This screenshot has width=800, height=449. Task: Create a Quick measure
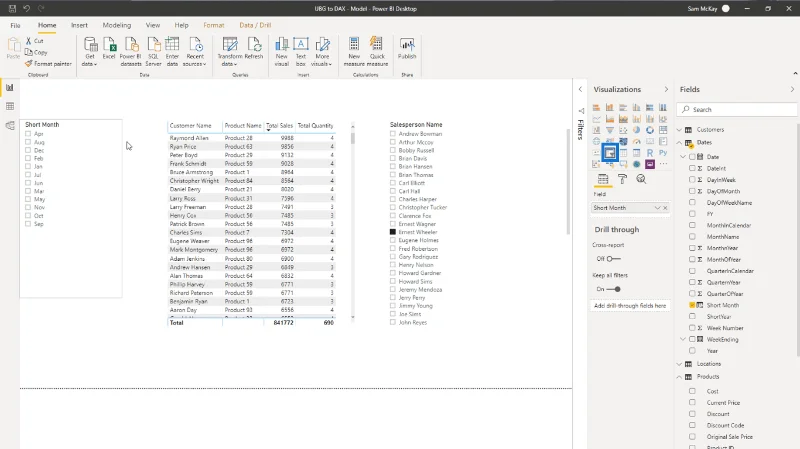point(377,52)
